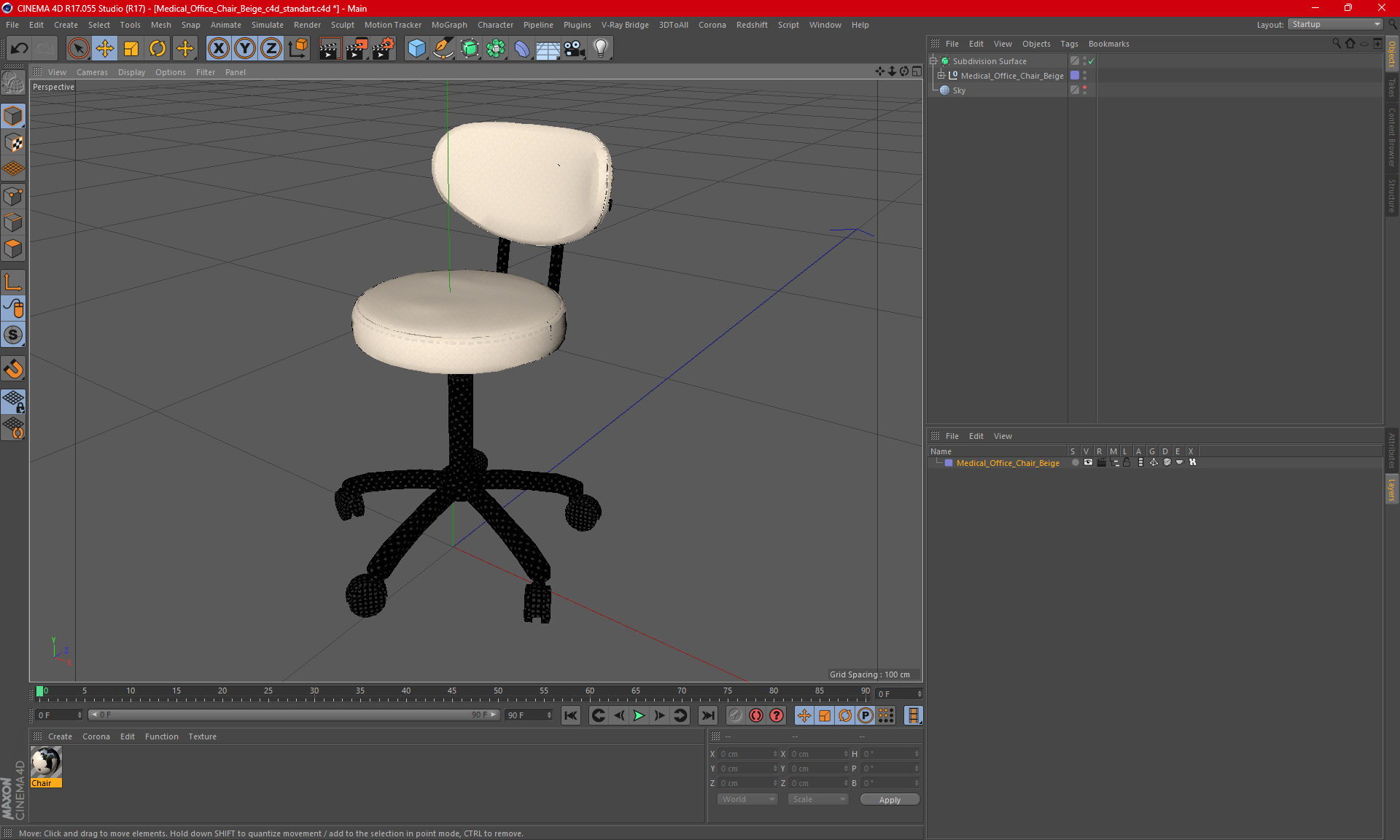Toggle X axis lock
Image resolution: width=1400 pixels, height=840 pixels.
(218, 48)
